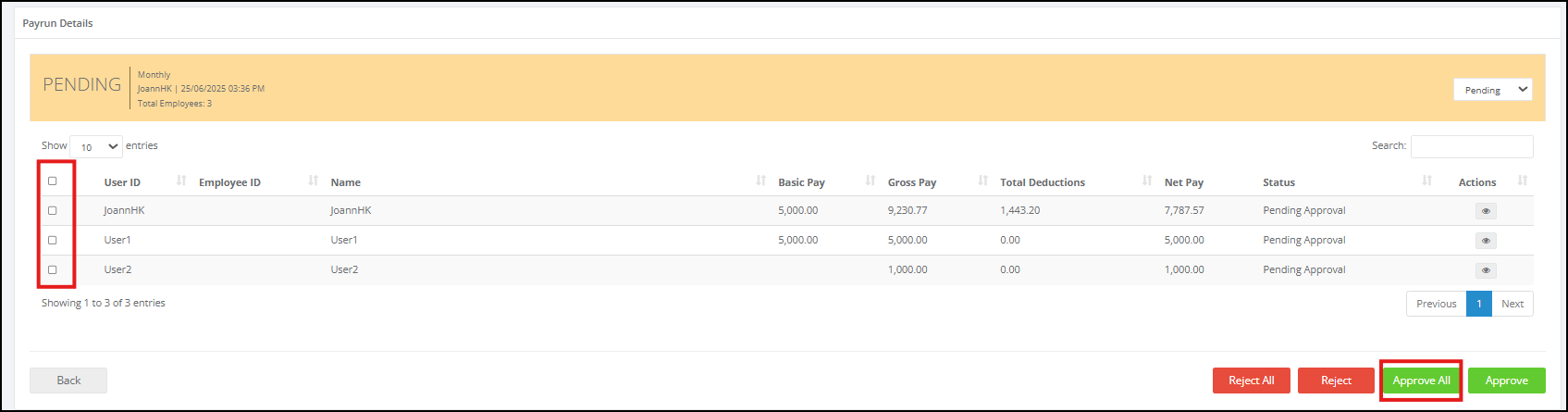This screenshot has width=1568, height=412.
Task: View JoannHK payslip via eye icon
Action: click(x=1486, y=211)
